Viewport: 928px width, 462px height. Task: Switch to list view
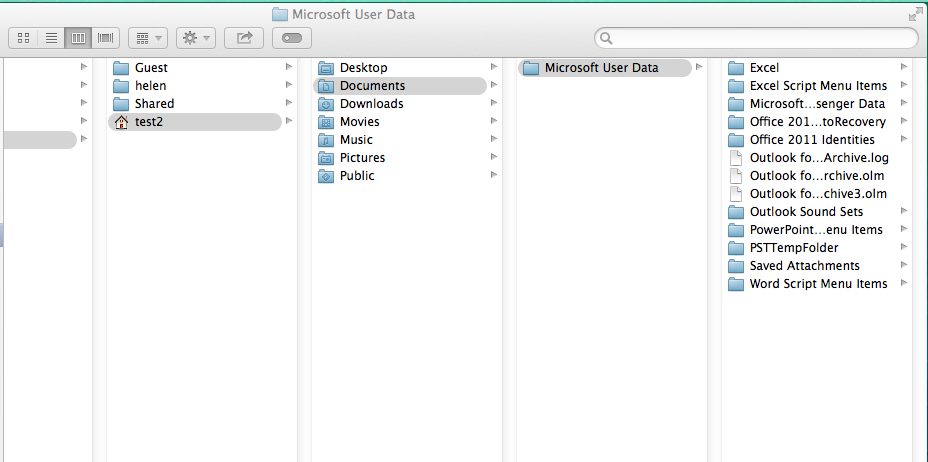(x=51, y=38)
